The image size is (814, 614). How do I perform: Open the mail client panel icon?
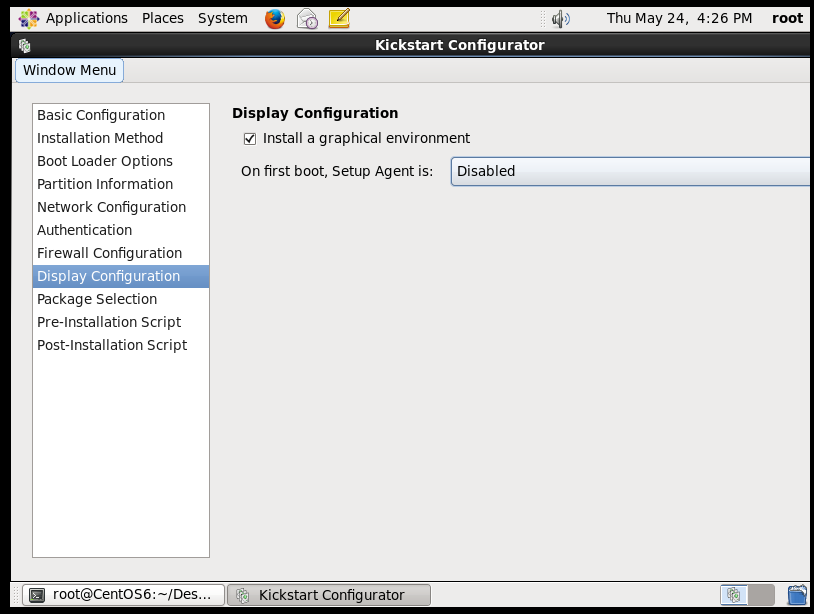[x=307, y=19]
